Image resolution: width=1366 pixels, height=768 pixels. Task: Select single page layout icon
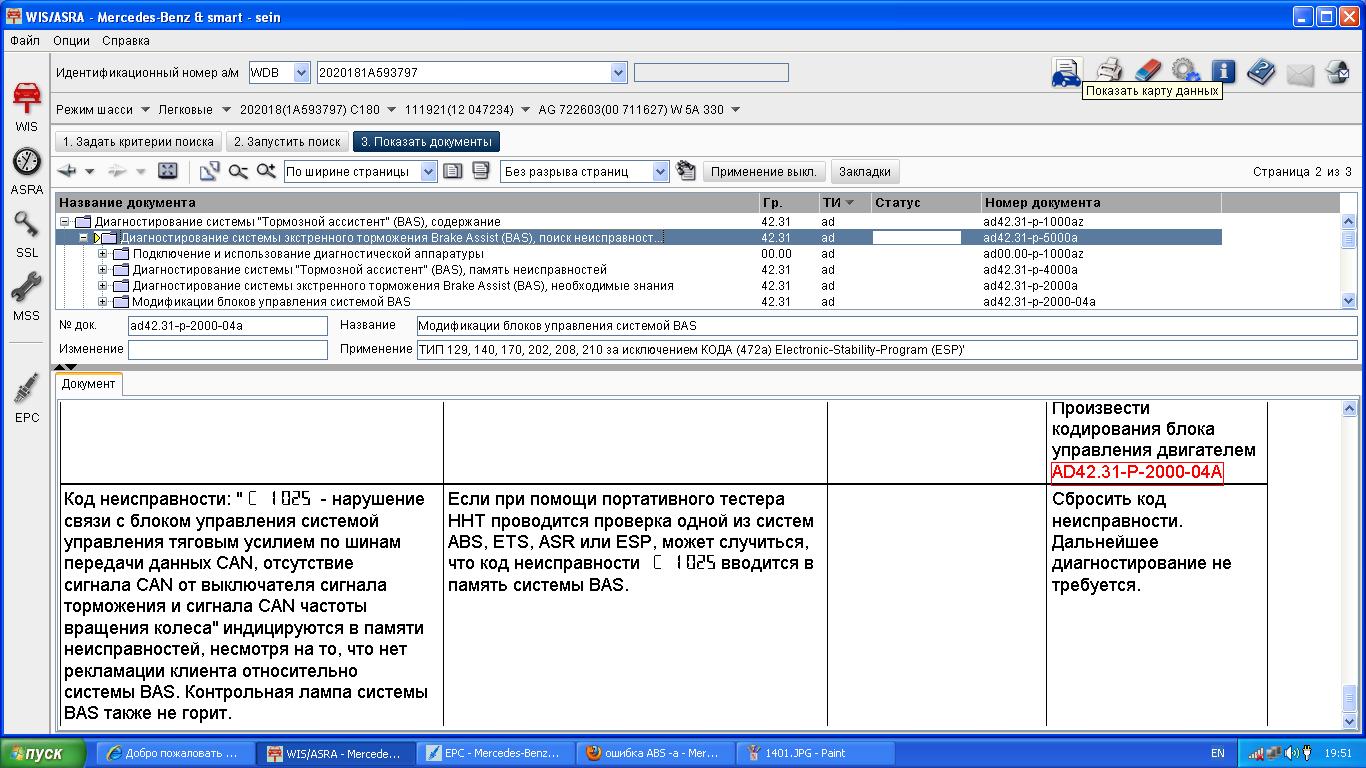453,171
